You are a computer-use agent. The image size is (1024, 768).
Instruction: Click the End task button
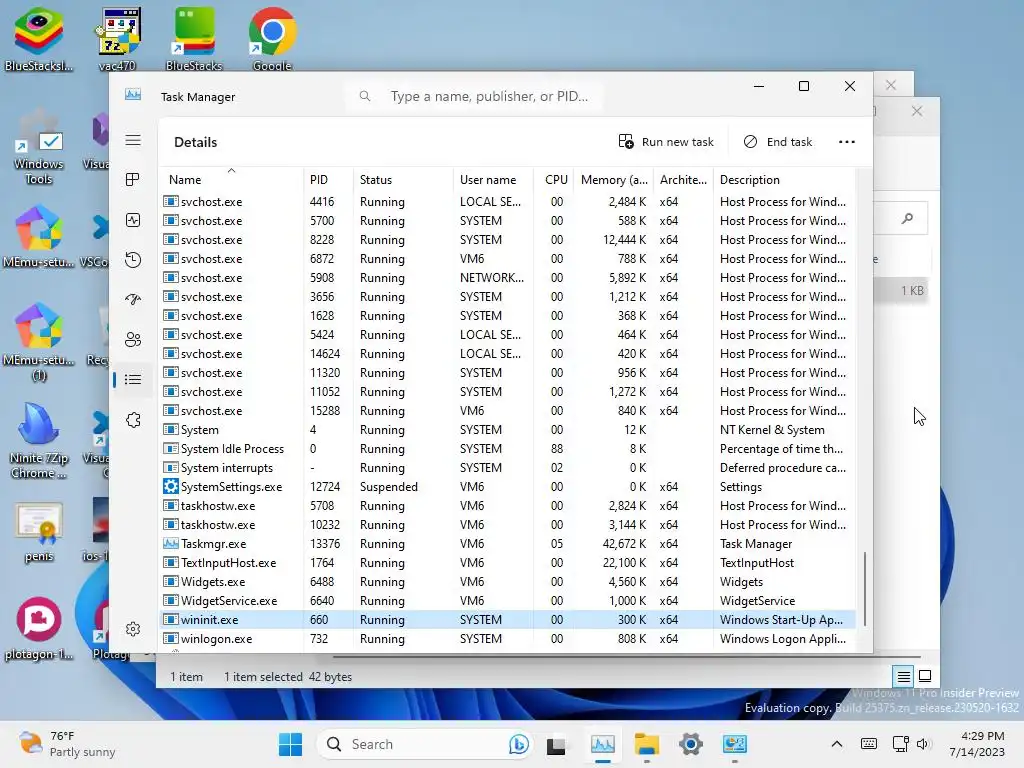(778, 142)
